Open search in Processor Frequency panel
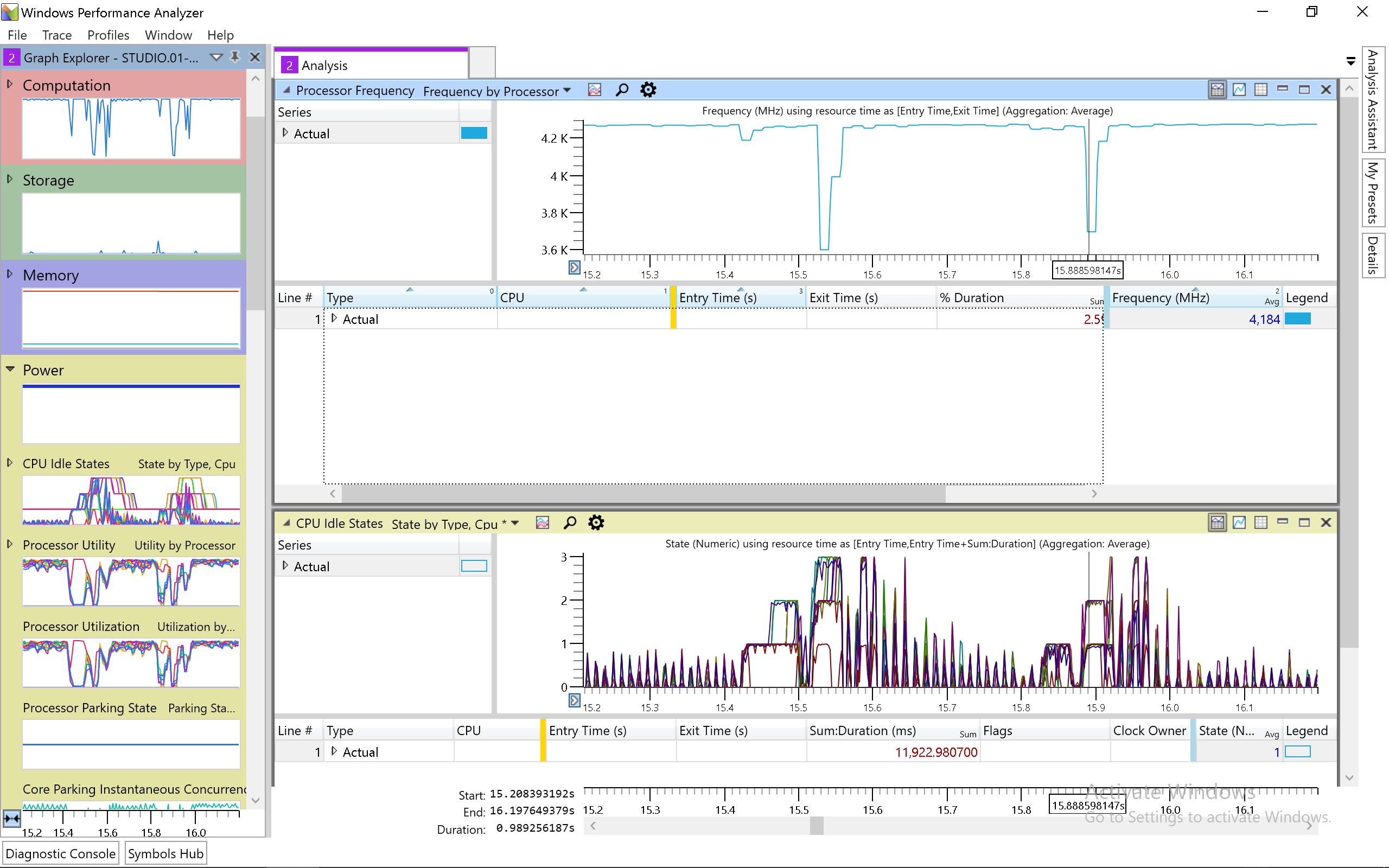 click(x=622, y=90)
